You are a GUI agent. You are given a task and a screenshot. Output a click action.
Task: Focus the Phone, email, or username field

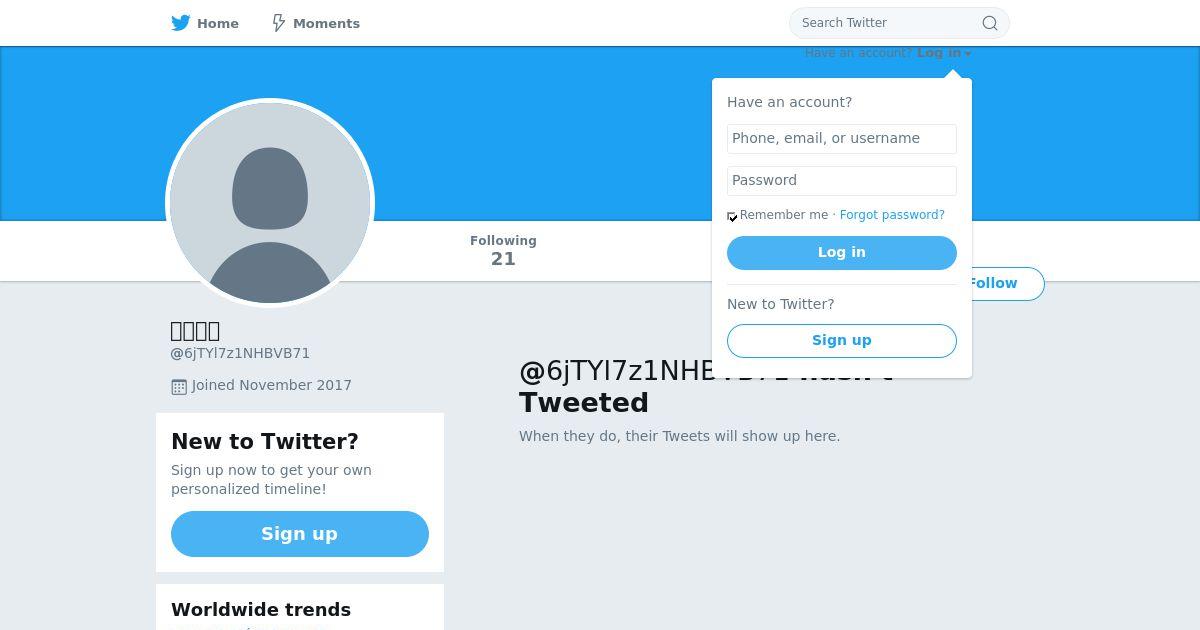pos(842,139)
